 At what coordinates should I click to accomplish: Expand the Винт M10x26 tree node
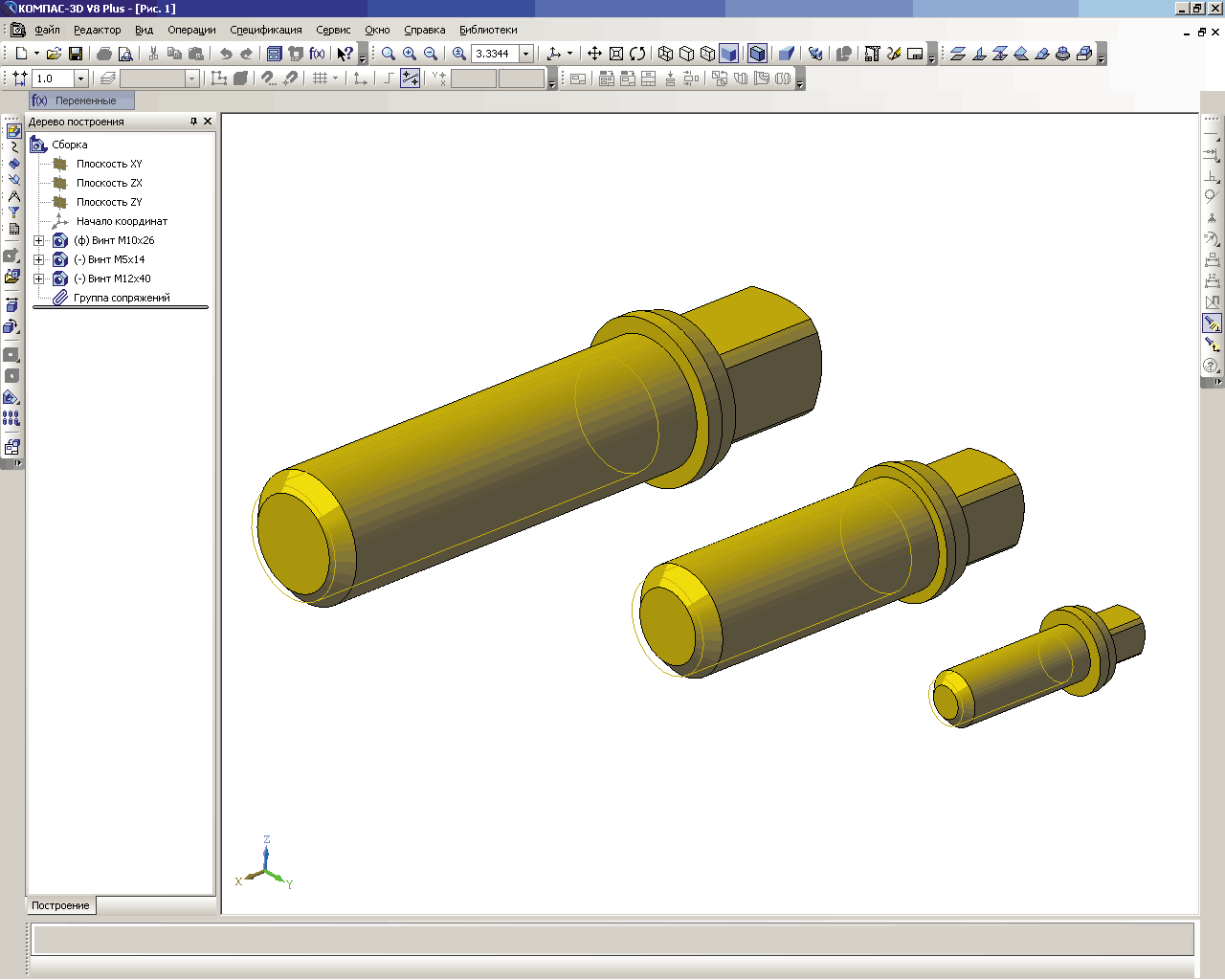(x=39, y=241)
